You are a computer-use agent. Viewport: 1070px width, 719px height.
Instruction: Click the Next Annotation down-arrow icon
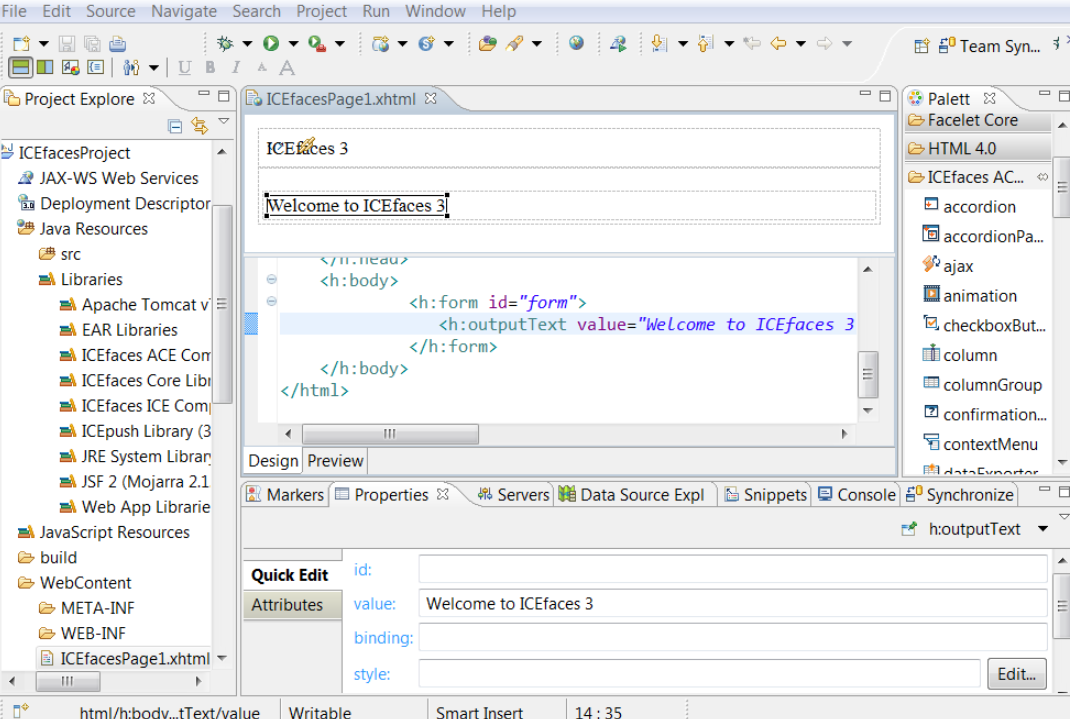click(659, 44)
